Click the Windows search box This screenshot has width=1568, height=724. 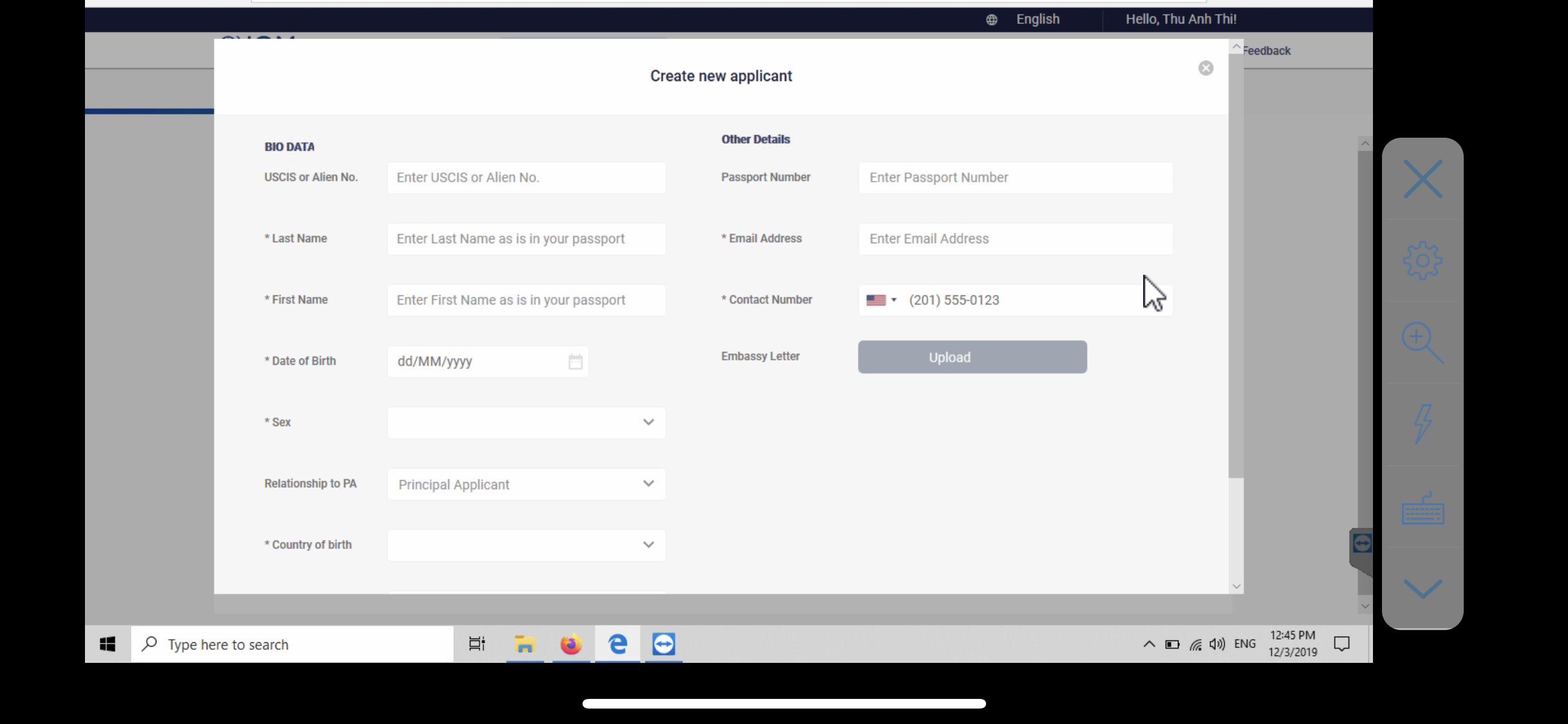293,644
